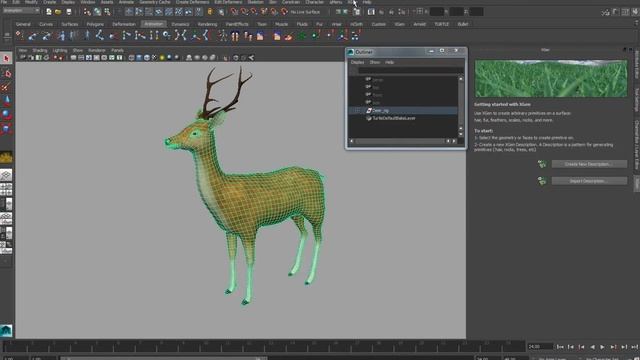Click the share-like icon at viewport toolbar end
640x360 pixels.
(251, 58)
